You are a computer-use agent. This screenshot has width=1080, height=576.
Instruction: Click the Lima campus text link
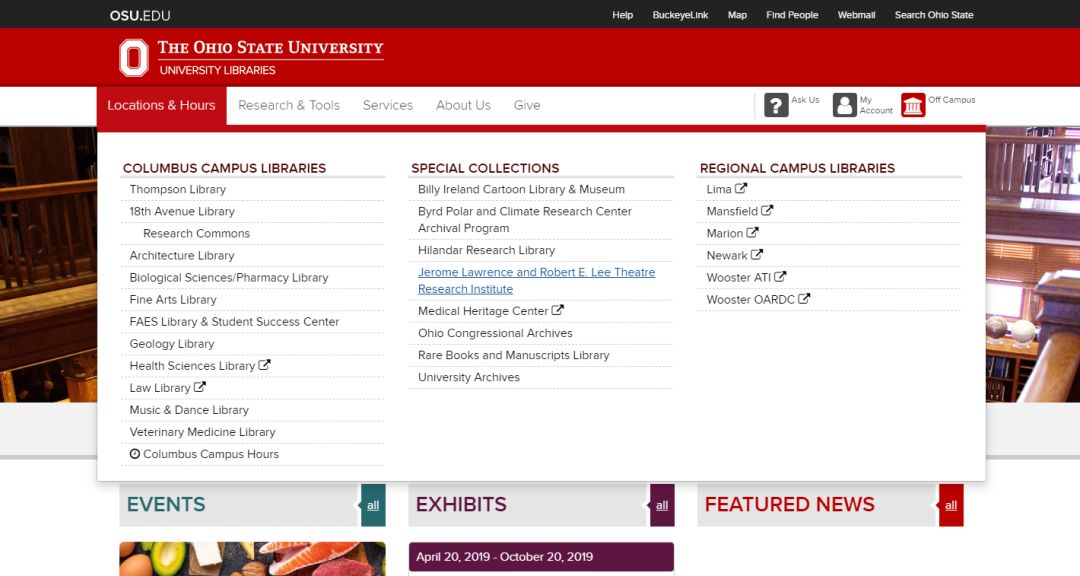719,189
